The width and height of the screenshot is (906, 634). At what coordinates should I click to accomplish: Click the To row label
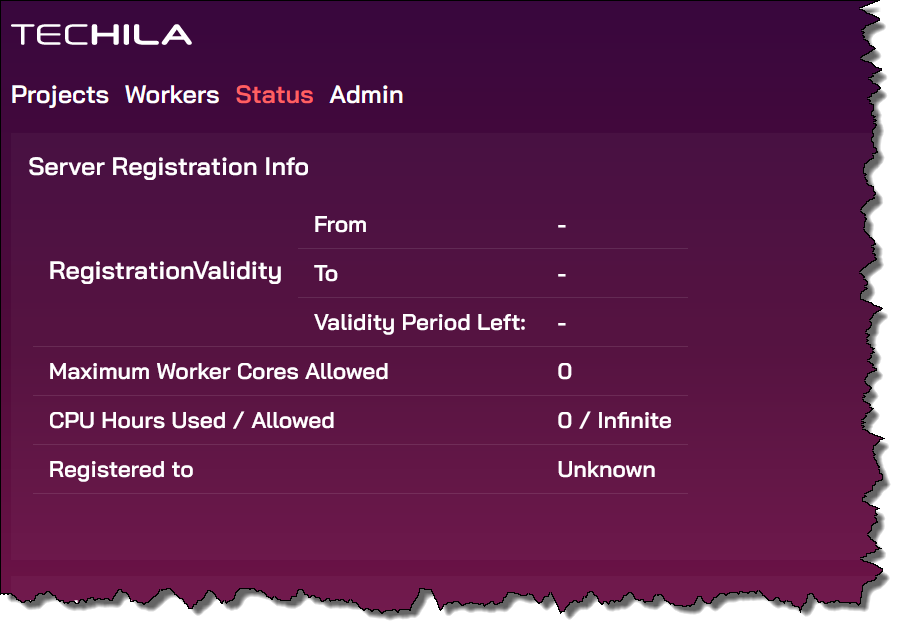coord(326,274)
